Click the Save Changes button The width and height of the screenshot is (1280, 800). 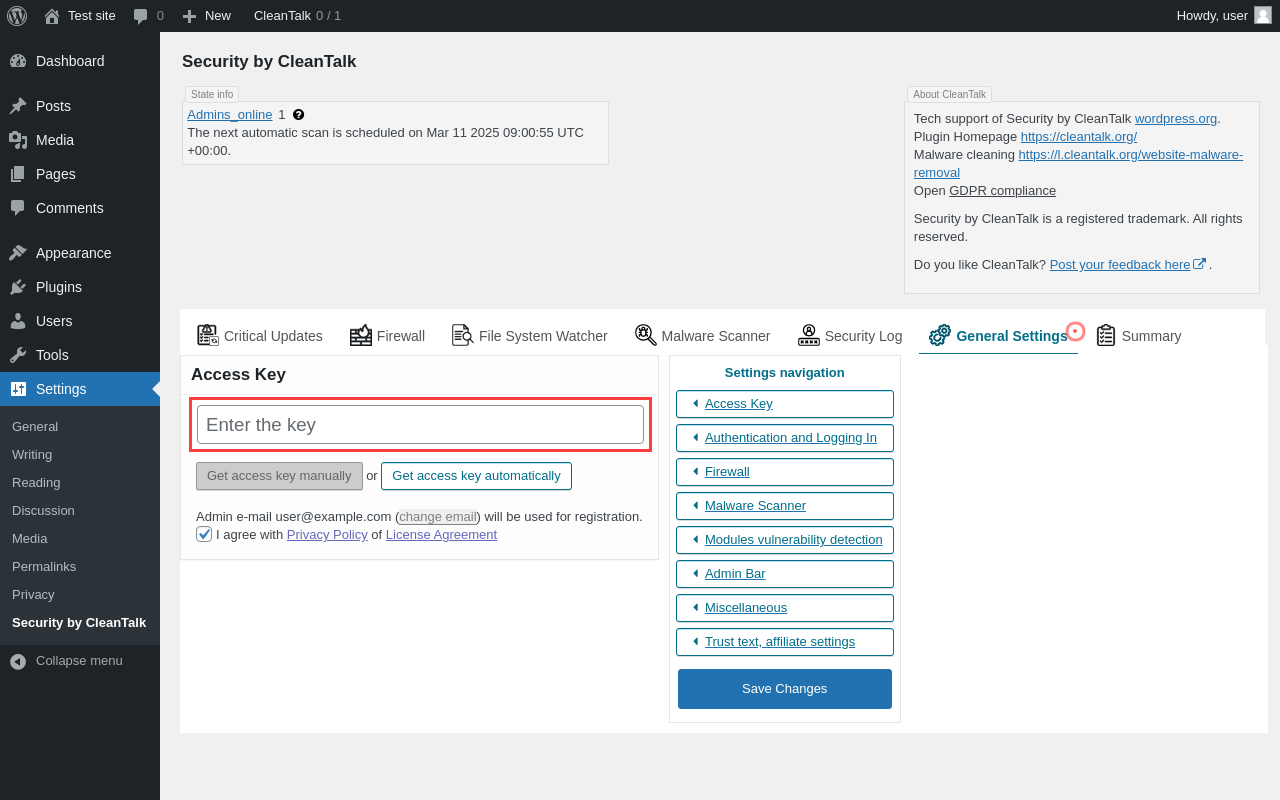[785, 689]
